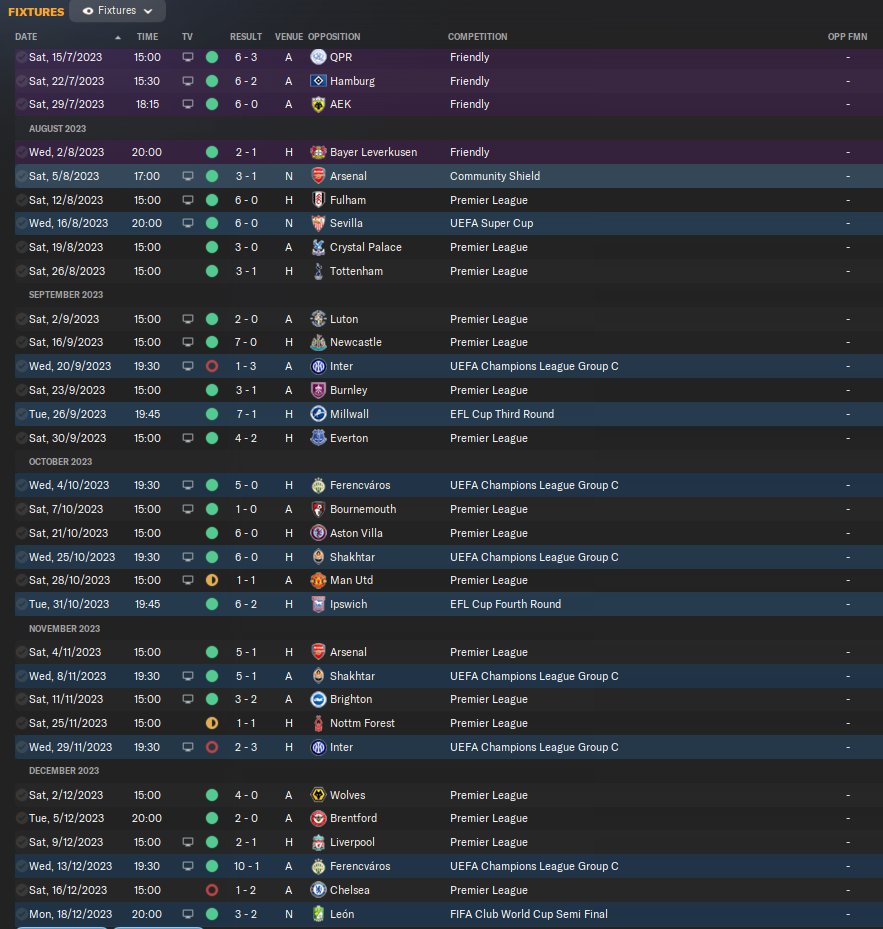Image resolution: width=883 pixels, height=929 pixels.
Task: Click the green win indicator for Newcastle match
Action: (x=212, y=342)
